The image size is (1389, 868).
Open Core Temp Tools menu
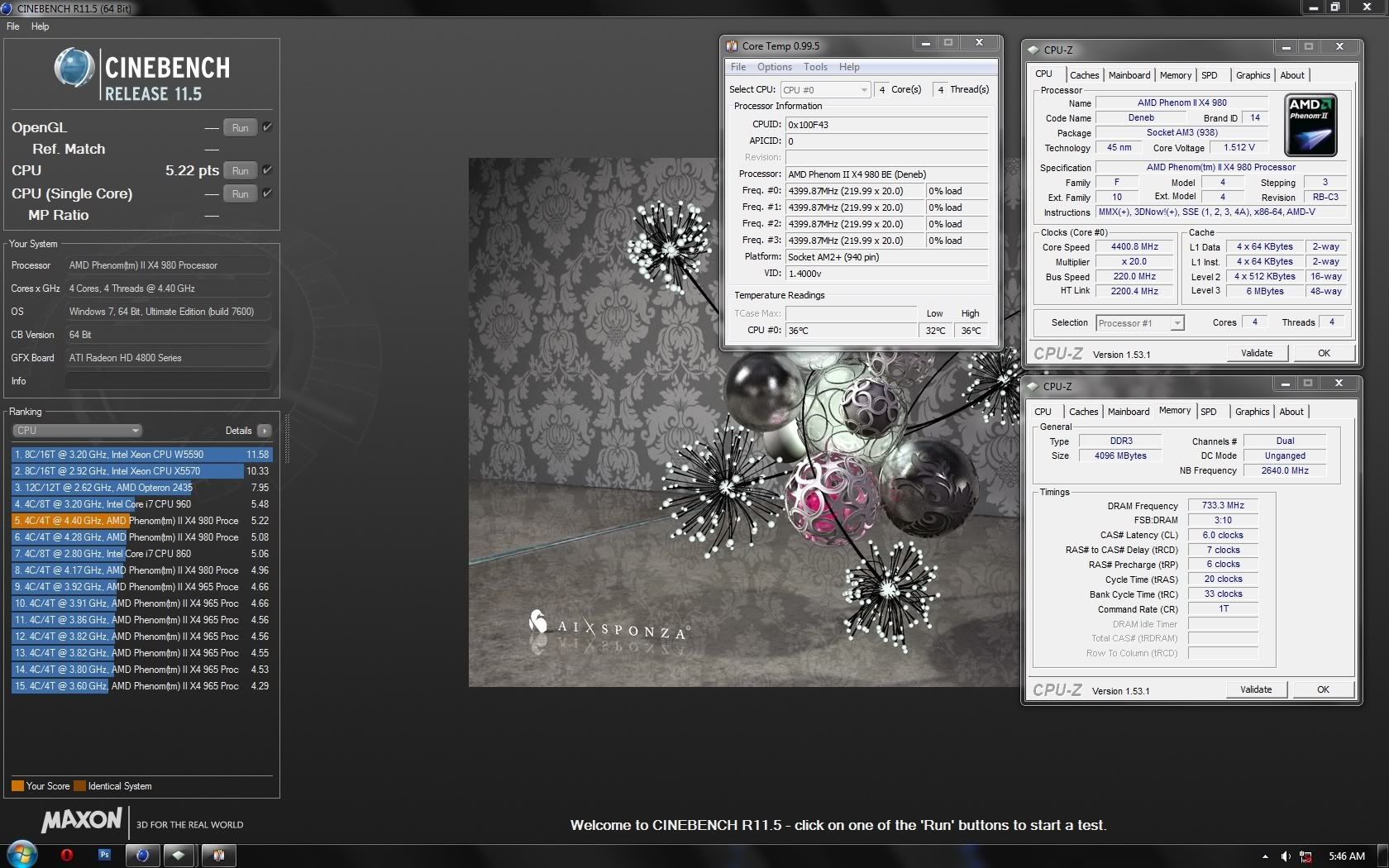coord(815,67)
